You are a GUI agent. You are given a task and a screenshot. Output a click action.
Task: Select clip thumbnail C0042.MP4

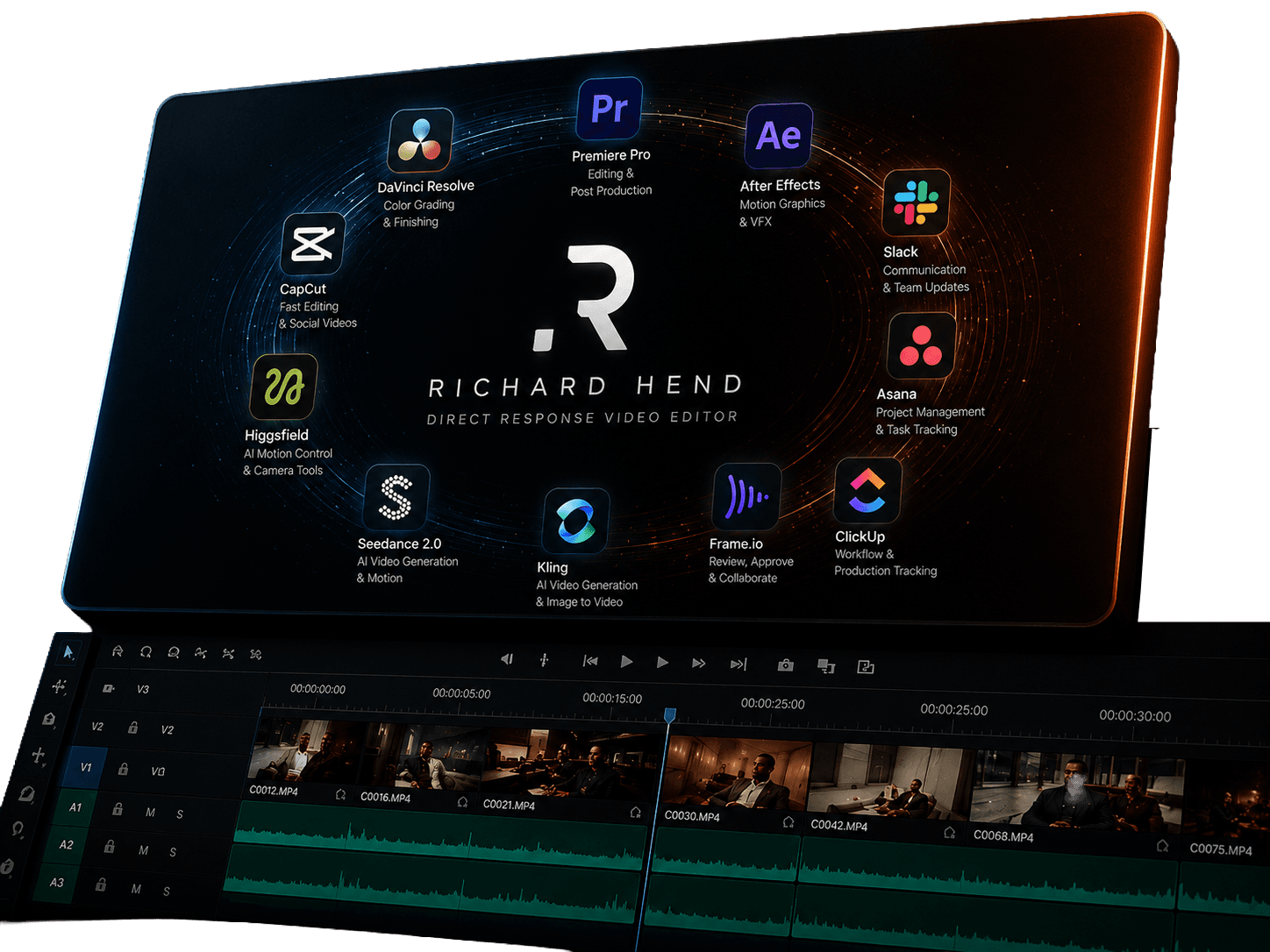888,783
